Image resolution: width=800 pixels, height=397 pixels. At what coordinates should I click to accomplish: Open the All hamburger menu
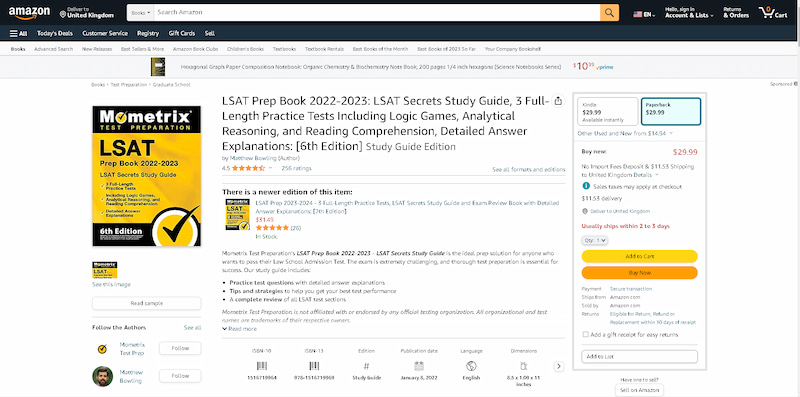(18, 34)
